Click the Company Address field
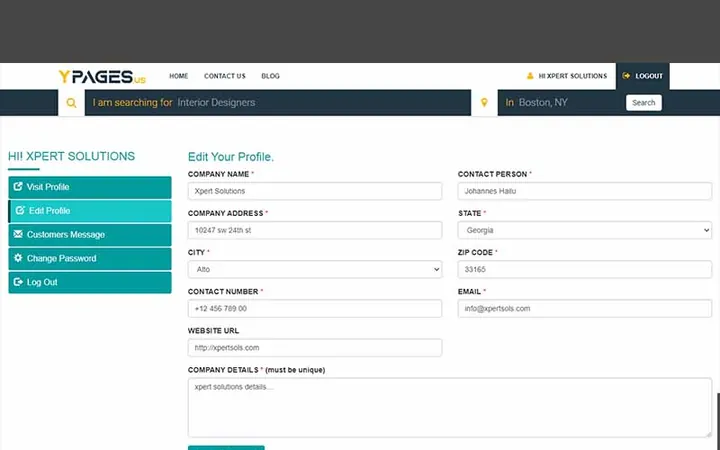 [315, 230]
